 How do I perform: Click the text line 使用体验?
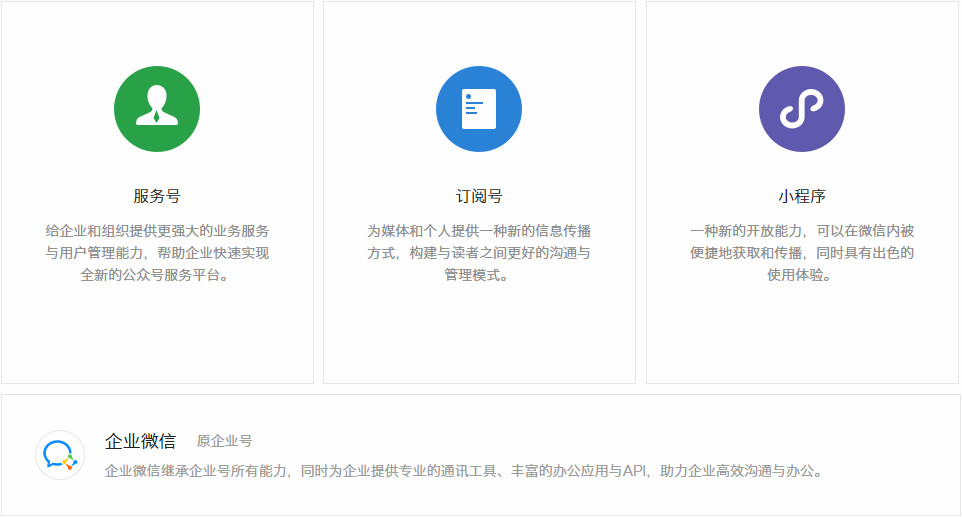tap(802, 275)
